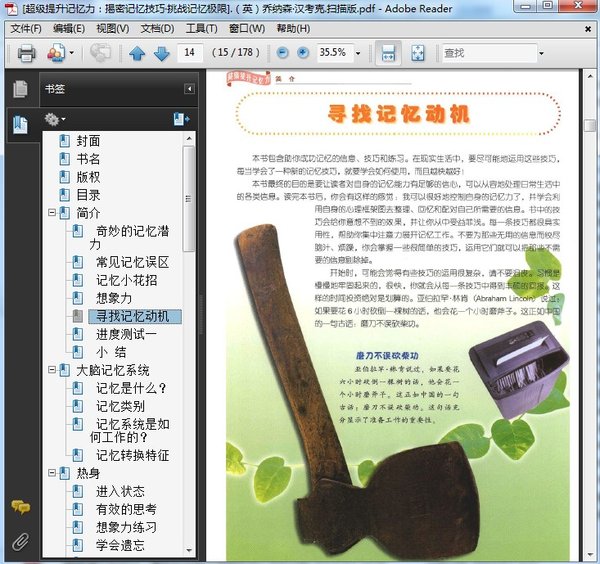The image size is (600, 564).
Task: Open the Find options dropdown arrow
Action: tap(541, 53)
